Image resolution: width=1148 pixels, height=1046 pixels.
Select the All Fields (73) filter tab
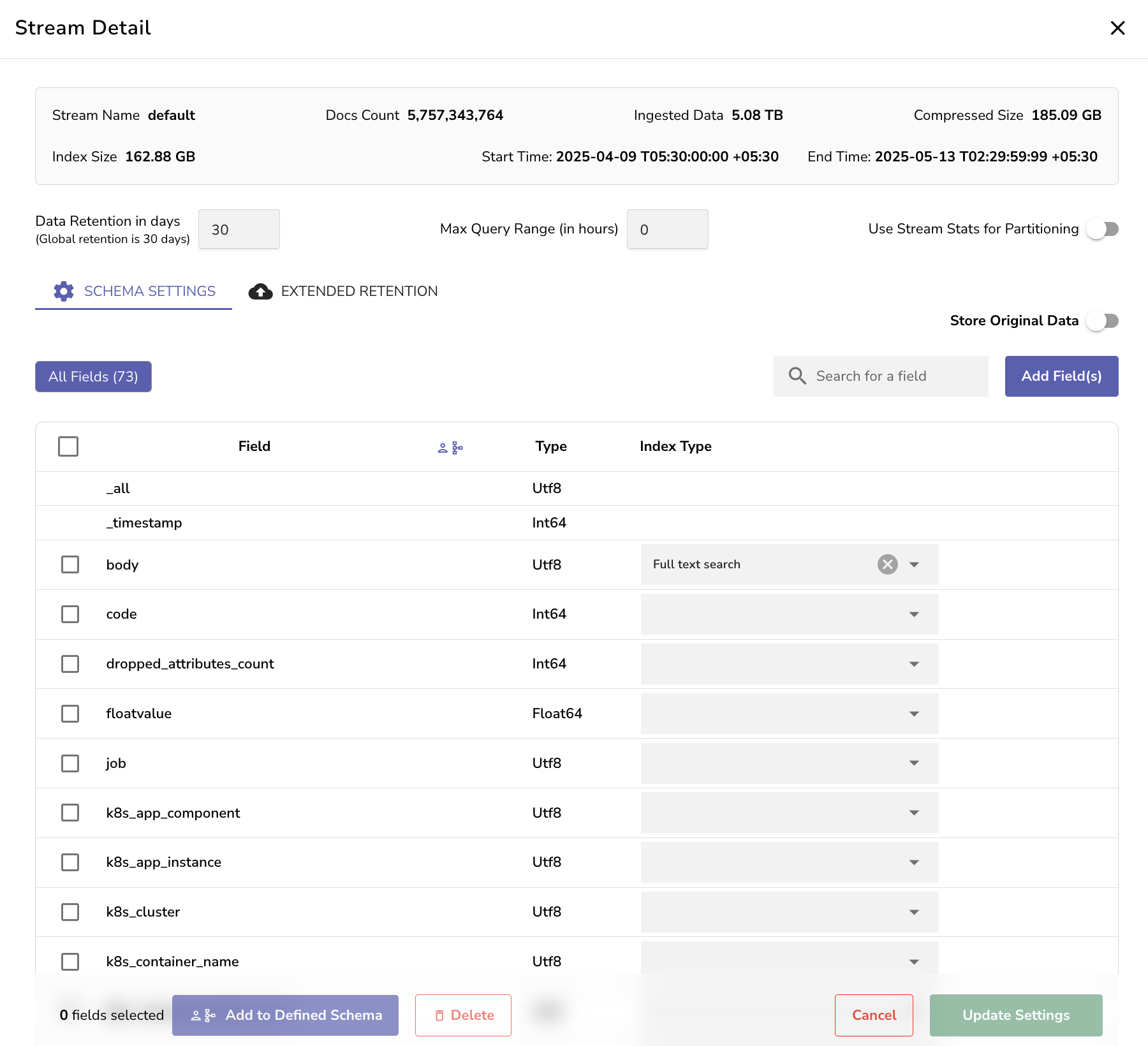[x=93, y=377]
